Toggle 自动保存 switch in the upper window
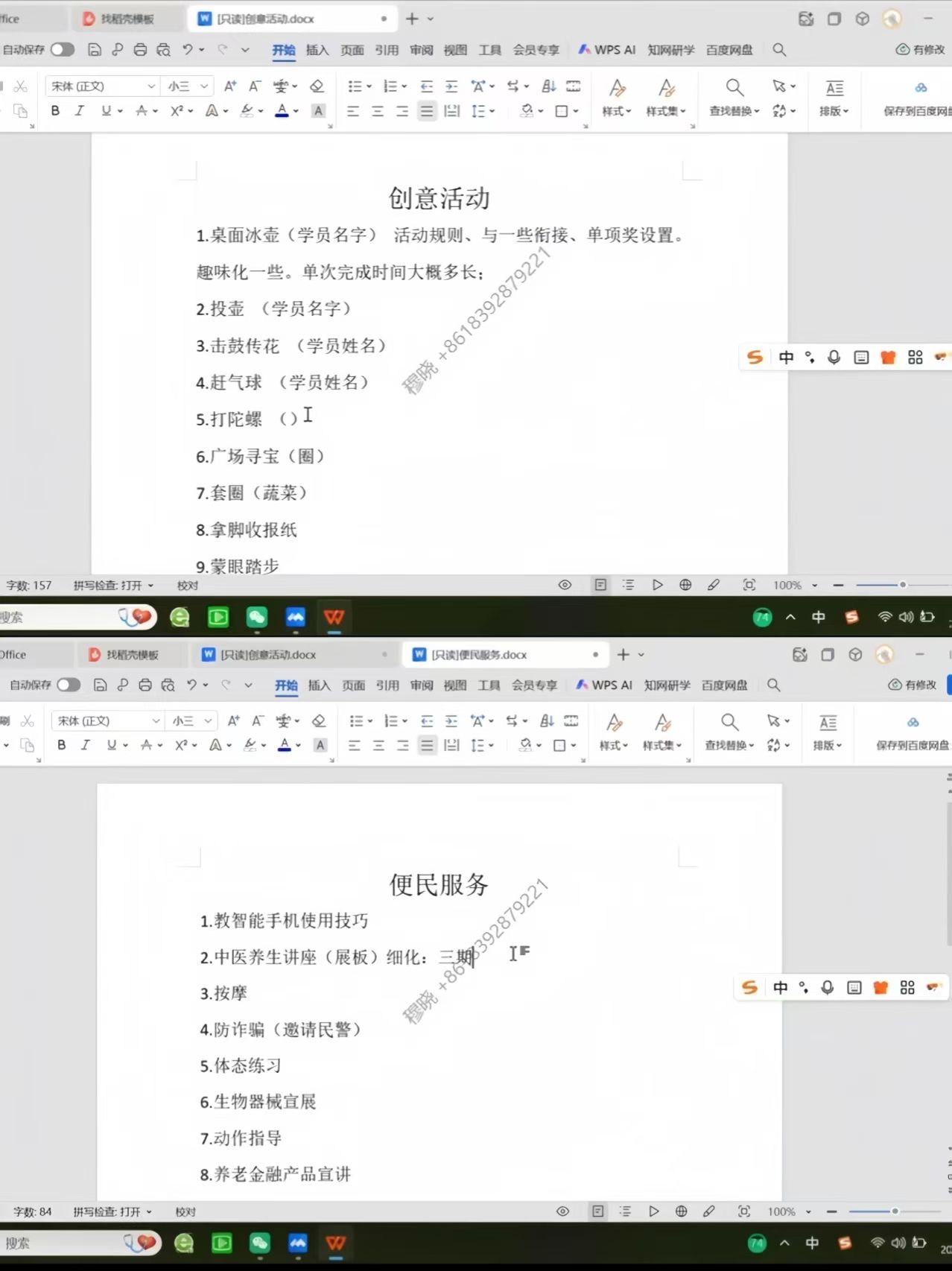952x1271 pixels. pos(63,50)
